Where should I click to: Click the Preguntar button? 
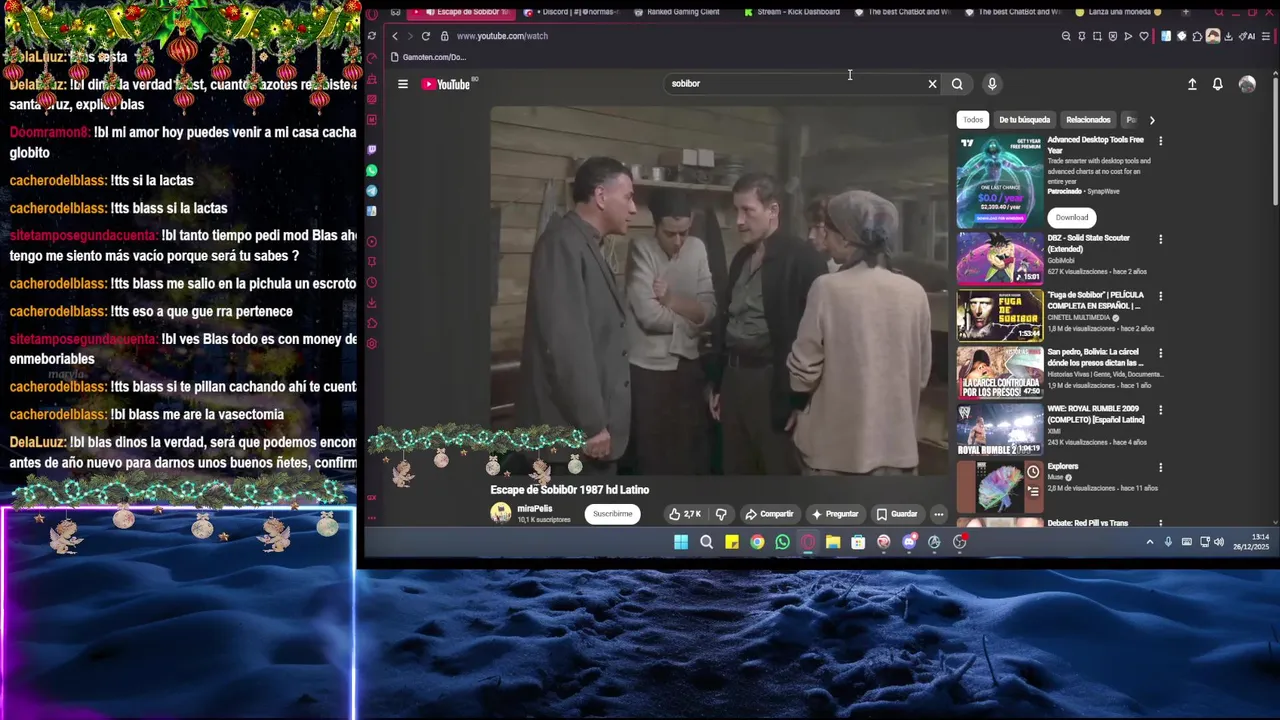835,514
